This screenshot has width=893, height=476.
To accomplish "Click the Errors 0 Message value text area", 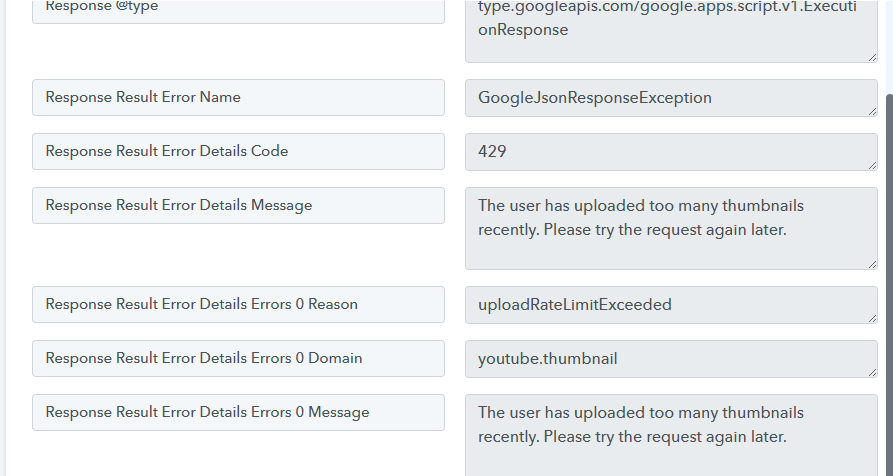I will click(x=670, y=435).
